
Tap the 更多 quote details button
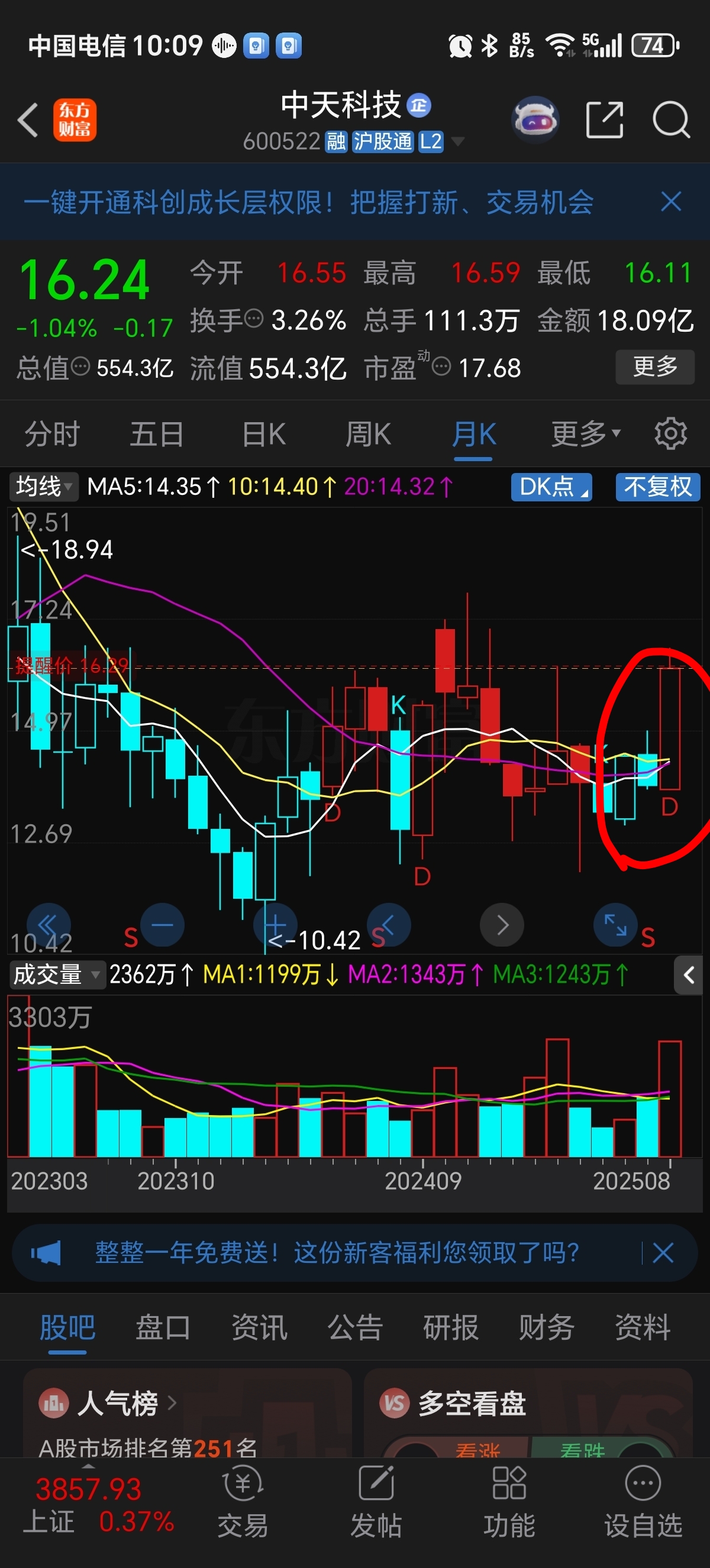pos(655,367)
